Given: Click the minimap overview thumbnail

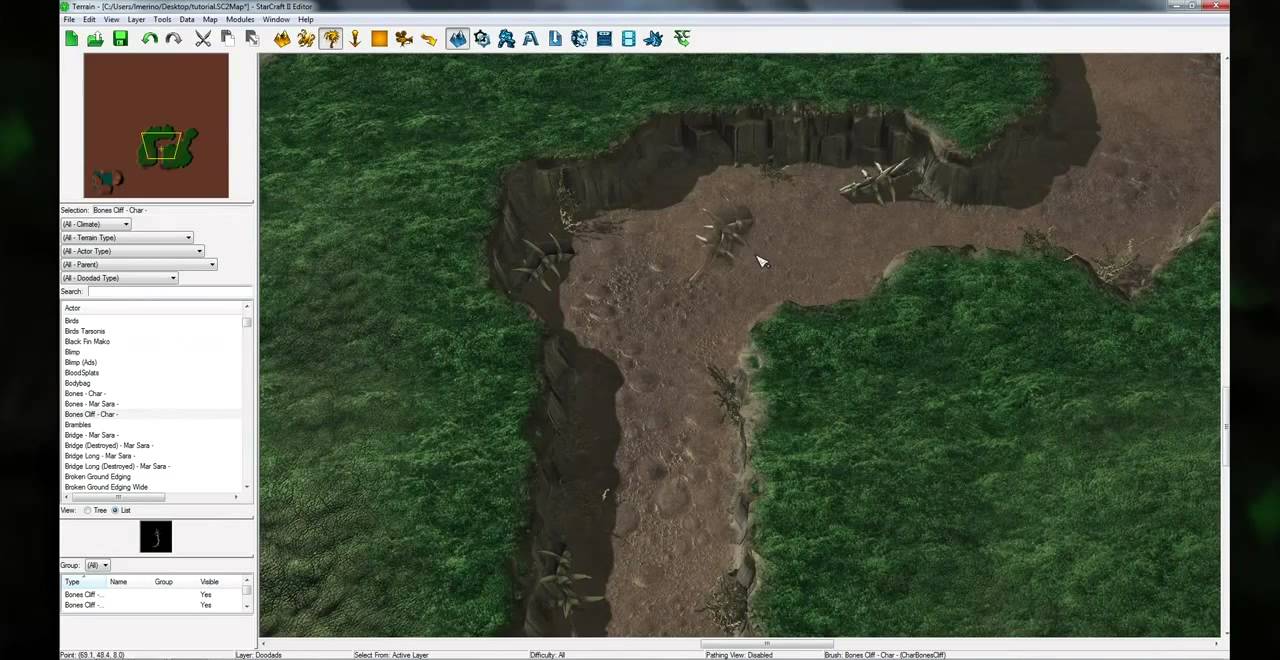Looking at the screenshot, I should point(156,126).
